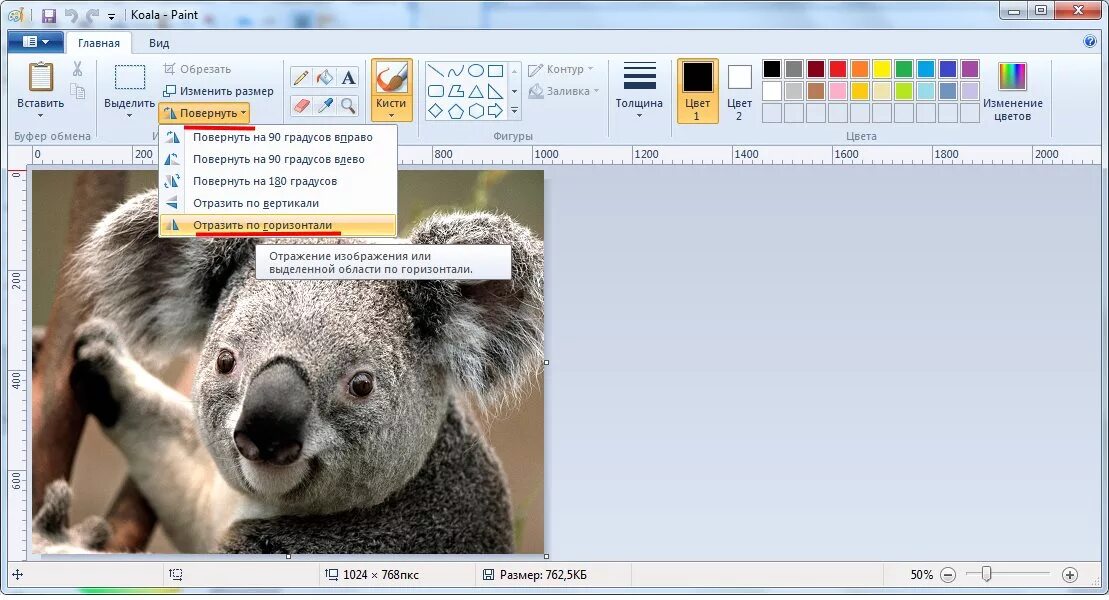Pick the oval shape in Фигуры gallery
The height and width of the screenshot is (600, 1109).
pyautogui.click(x=475, y=71)
